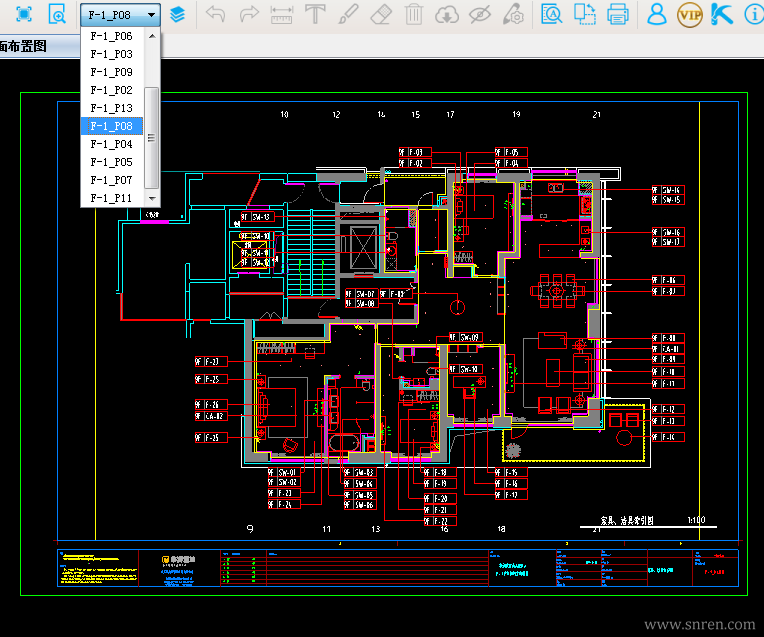Click the layout list scrollbar thumb
Viewport: 764px width, 637px height.
point(152,137)
